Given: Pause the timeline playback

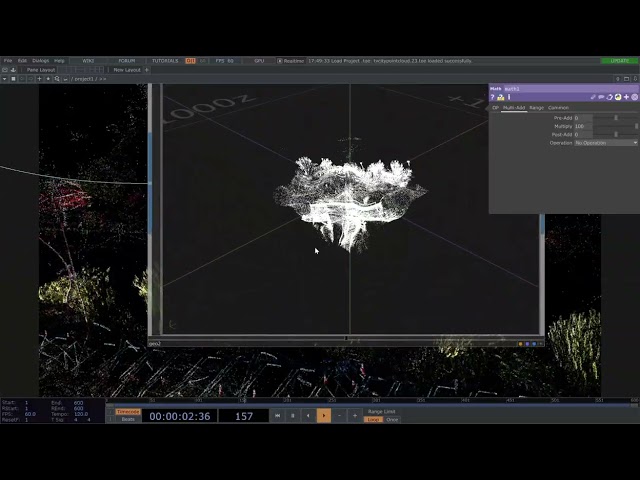Looking at the screenshot, I should tap(293, 416).
